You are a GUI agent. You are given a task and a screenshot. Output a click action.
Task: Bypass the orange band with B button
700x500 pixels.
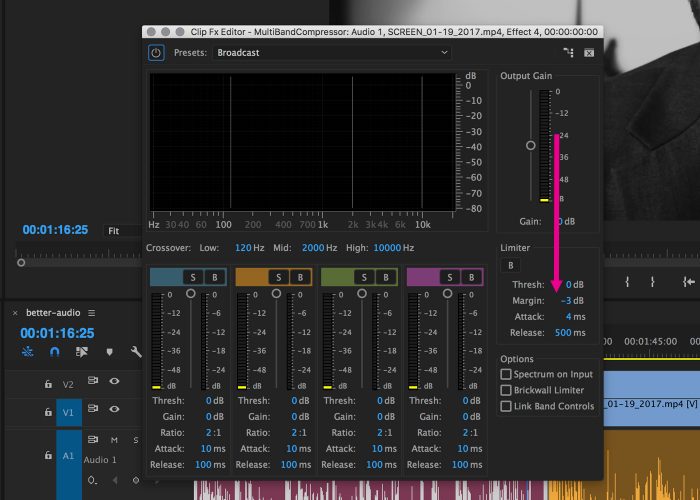click(x=299, y=276)
